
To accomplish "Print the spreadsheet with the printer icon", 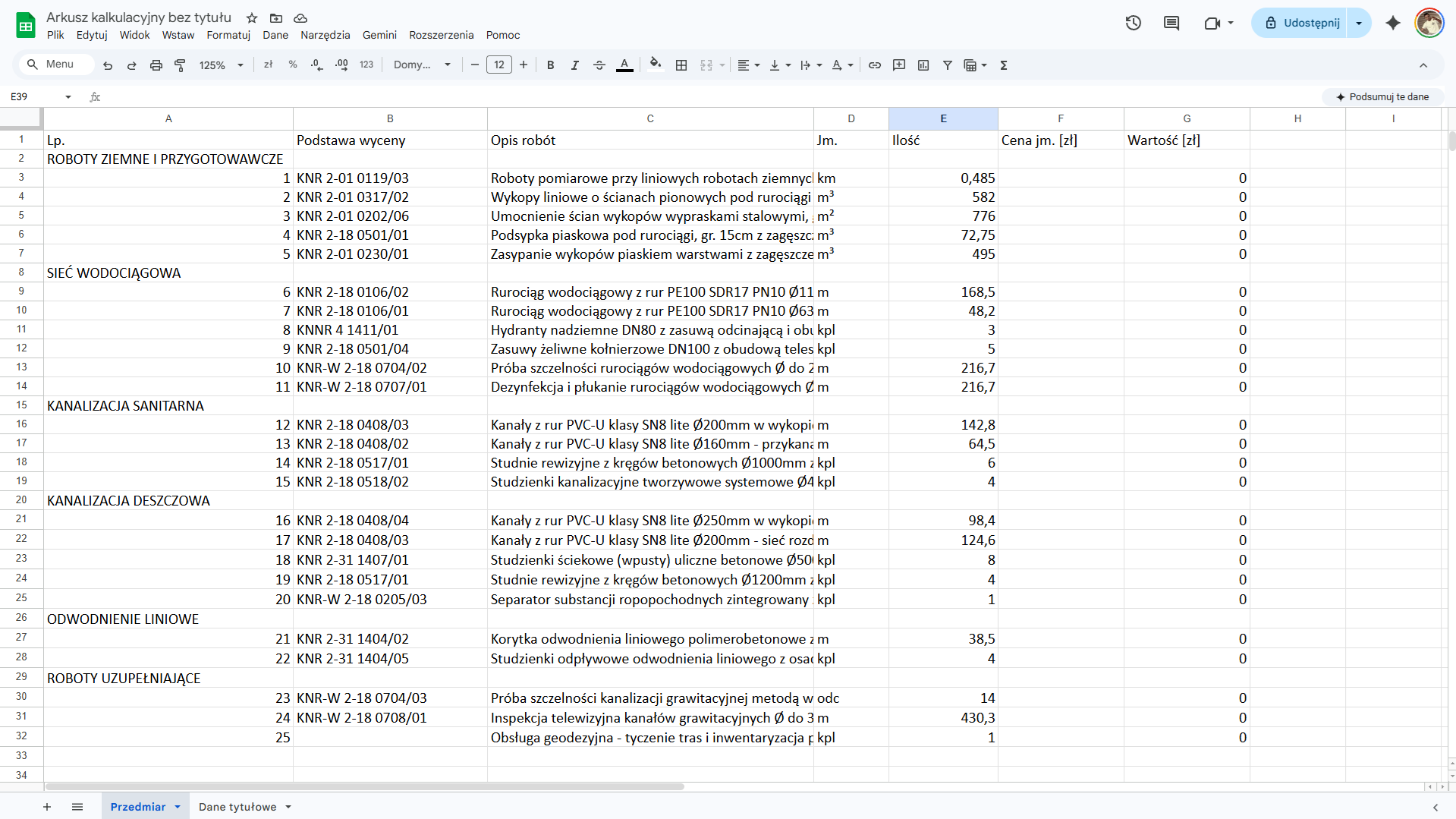I will click(x=156, y=65).
